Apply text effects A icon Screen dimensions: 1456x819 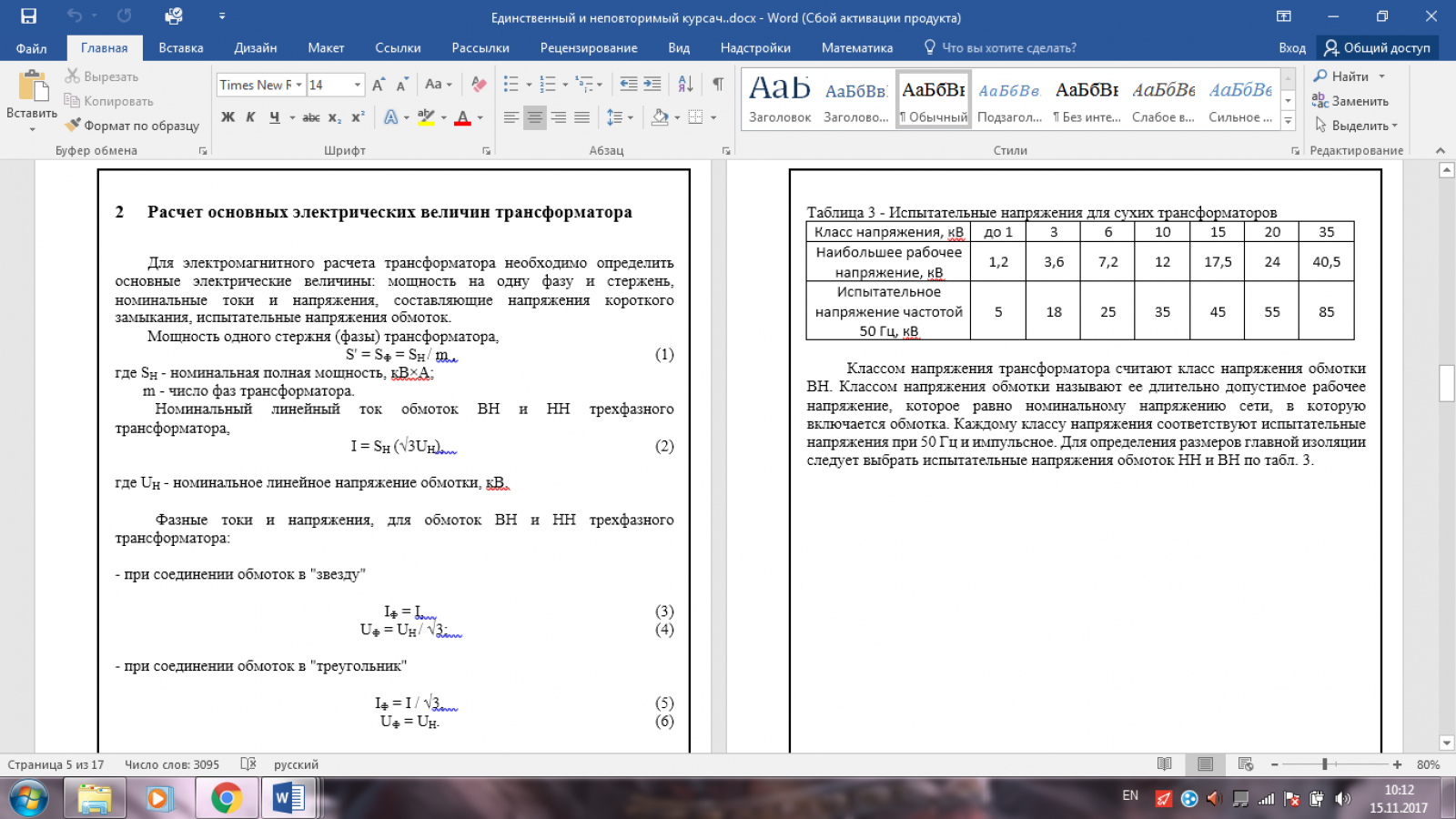click(x=390, y=117)
